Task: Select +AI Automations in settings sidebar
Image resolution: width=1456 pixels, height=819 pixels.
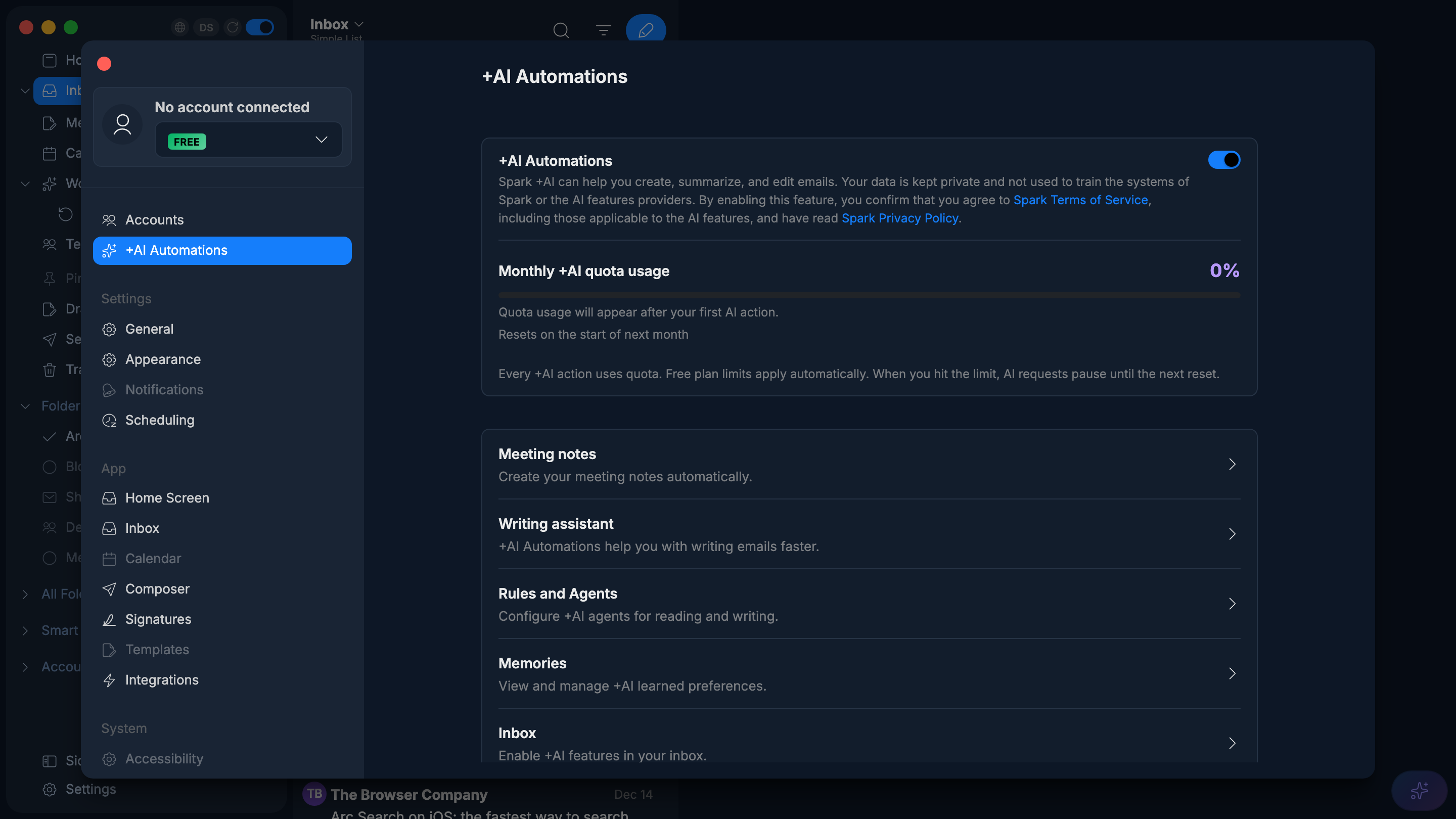Action: pyautogui.click(x=222, y=250)
